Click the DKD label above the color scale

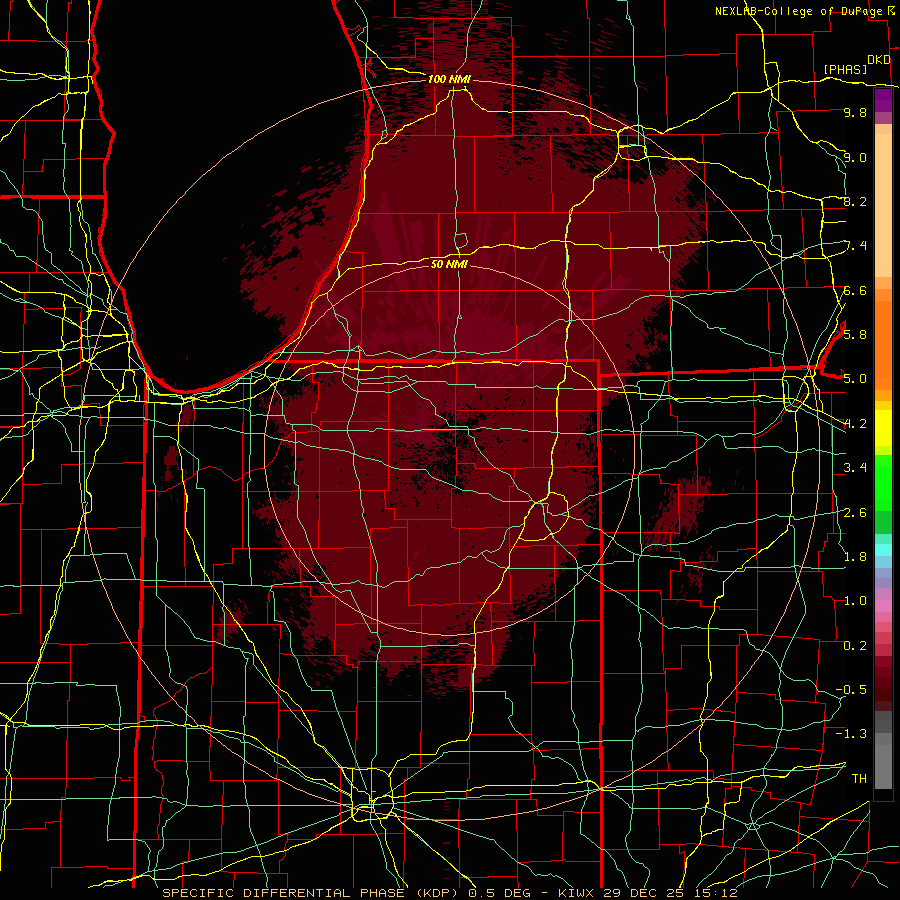click(878, 60)
